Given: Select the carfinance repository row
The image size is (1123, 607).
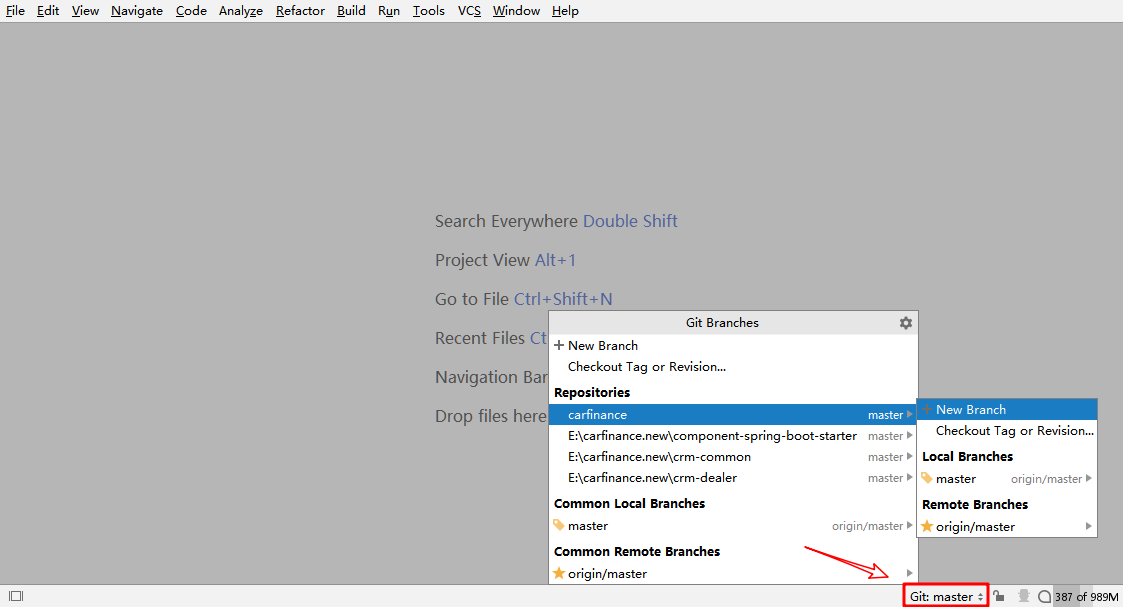Looking at the screenshot, I should coord(598,415).
